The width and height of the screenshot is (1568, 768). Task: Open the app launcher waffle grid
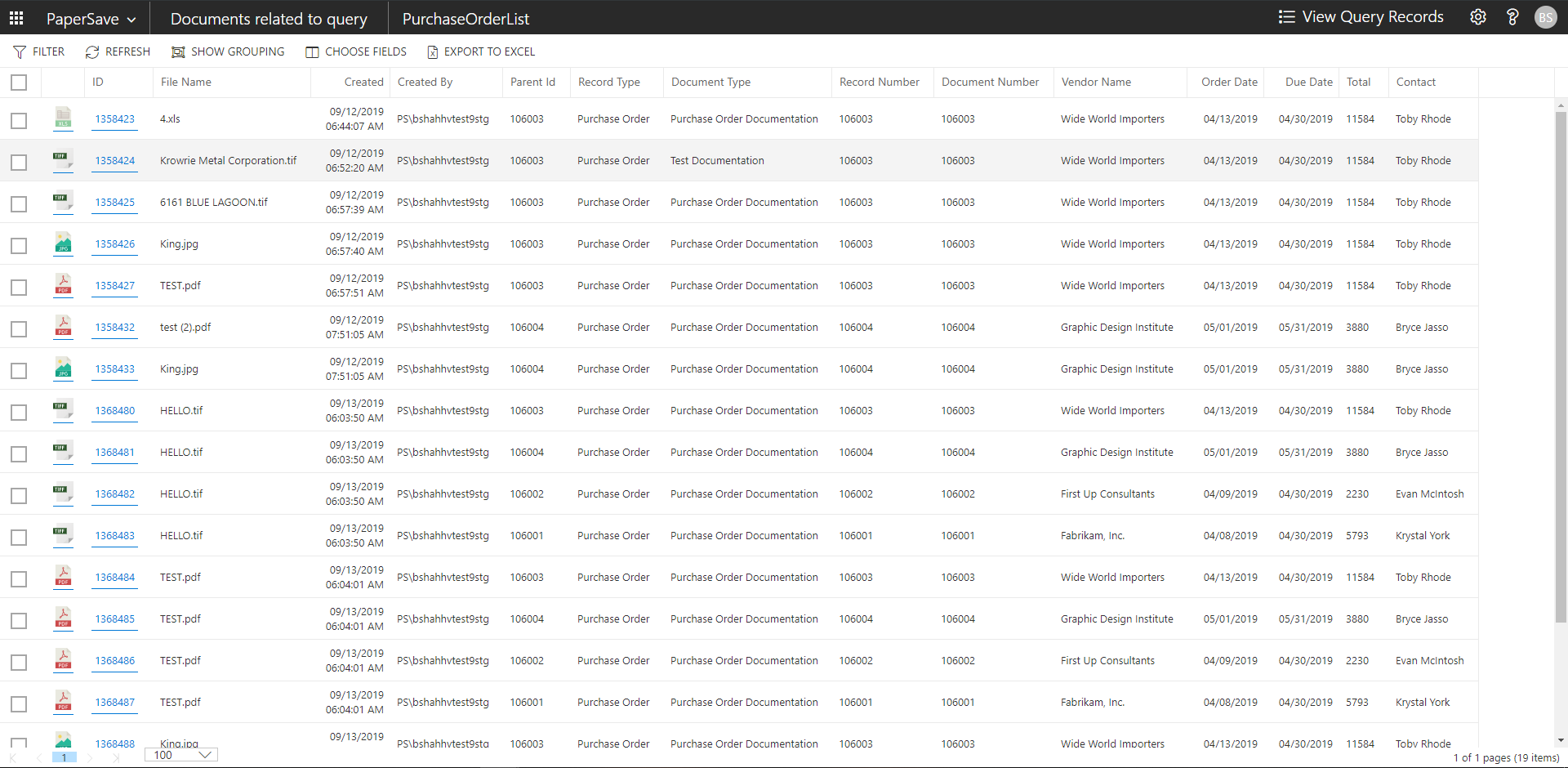16,18
